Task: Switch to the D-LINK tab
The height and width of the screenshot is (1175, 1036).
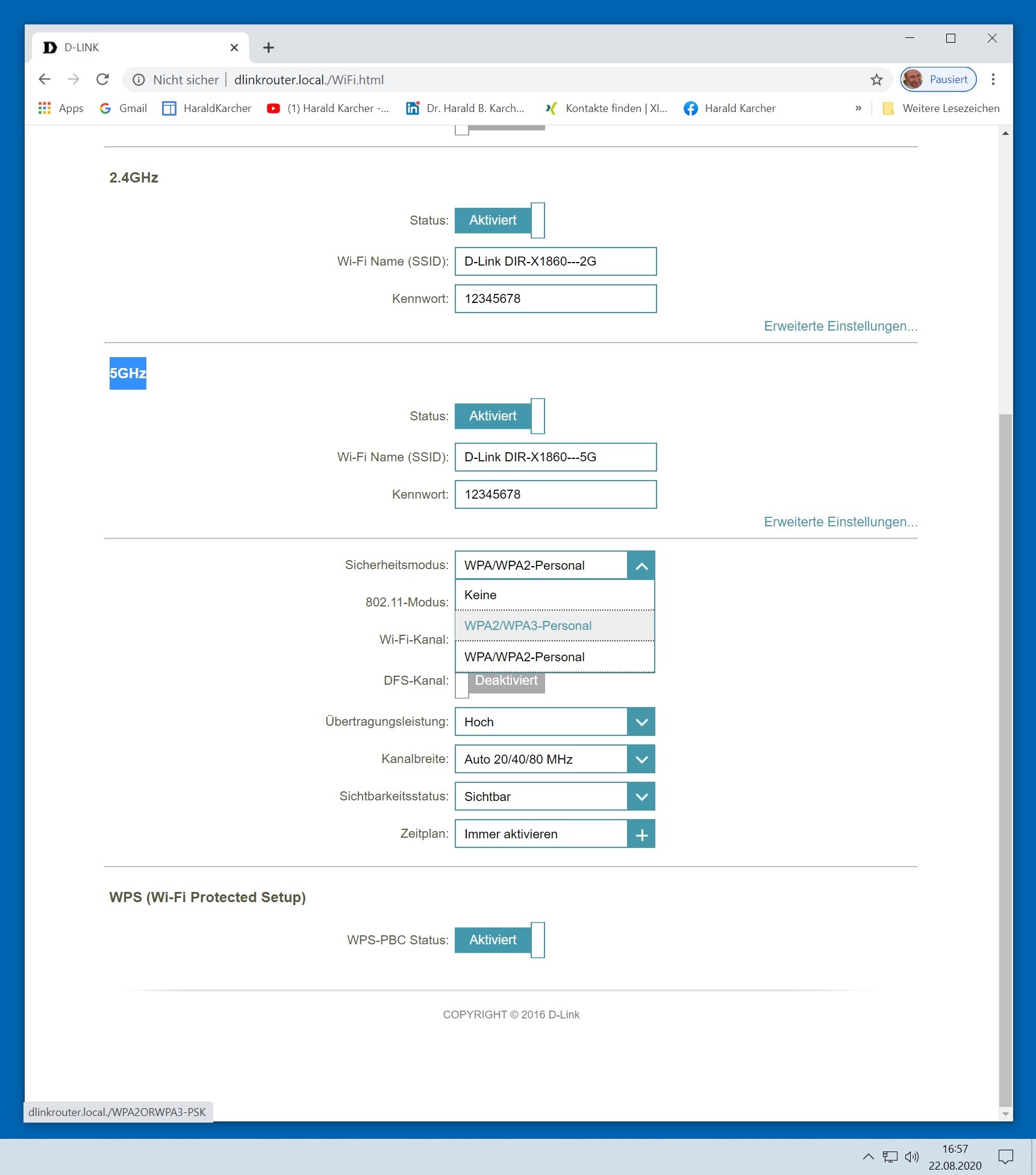Action: coord(140,48)
